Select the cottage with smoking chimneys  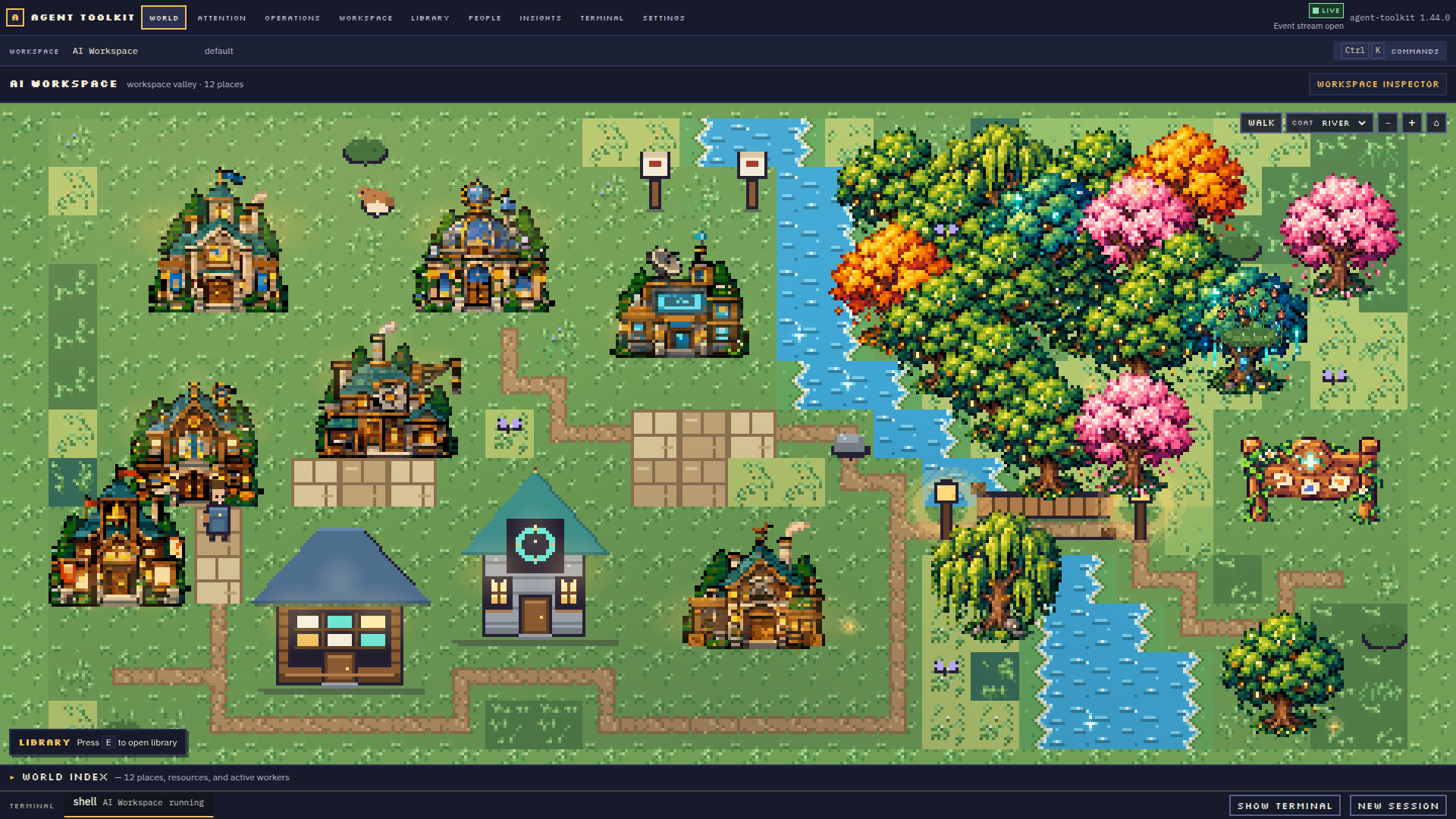[754, 585]
